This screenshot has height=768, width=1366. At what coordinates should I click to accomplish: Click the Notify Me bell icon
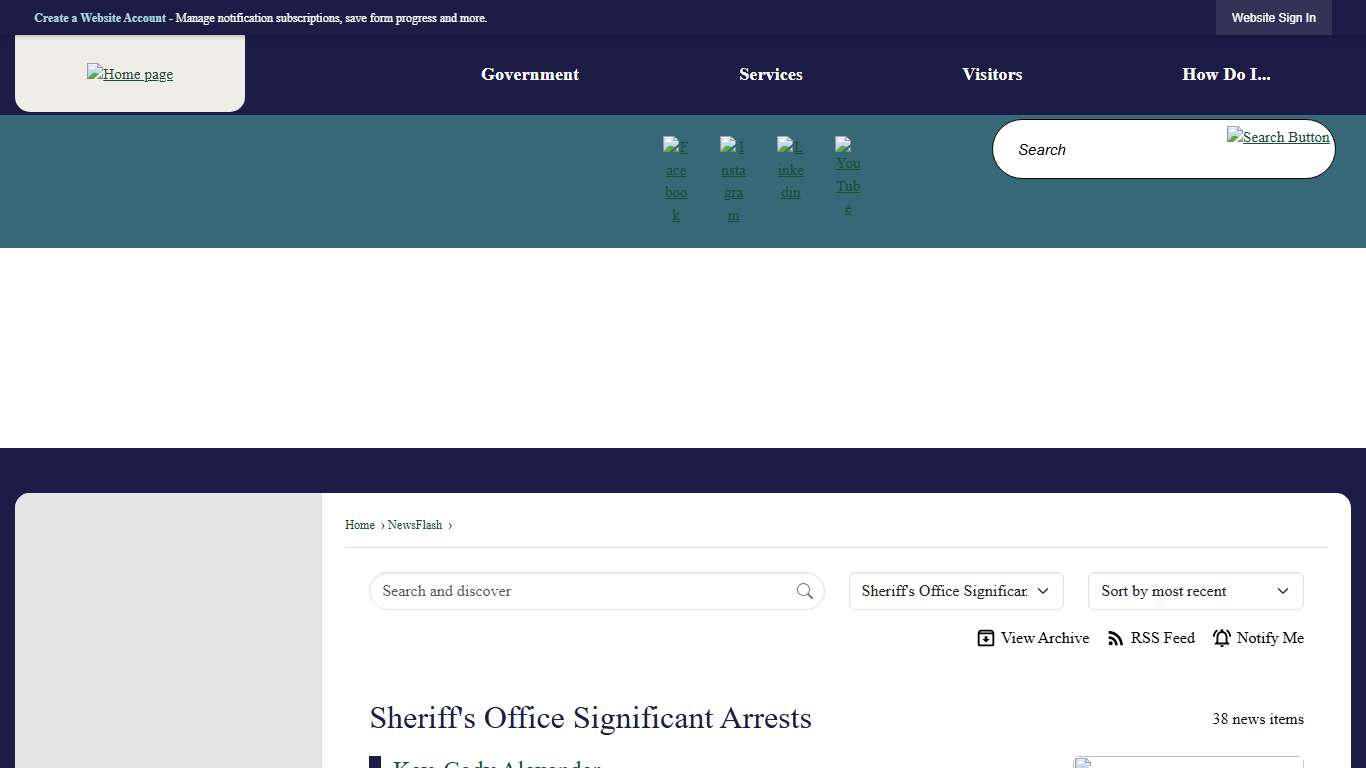pyautogui.click(x=1222, y=638)
